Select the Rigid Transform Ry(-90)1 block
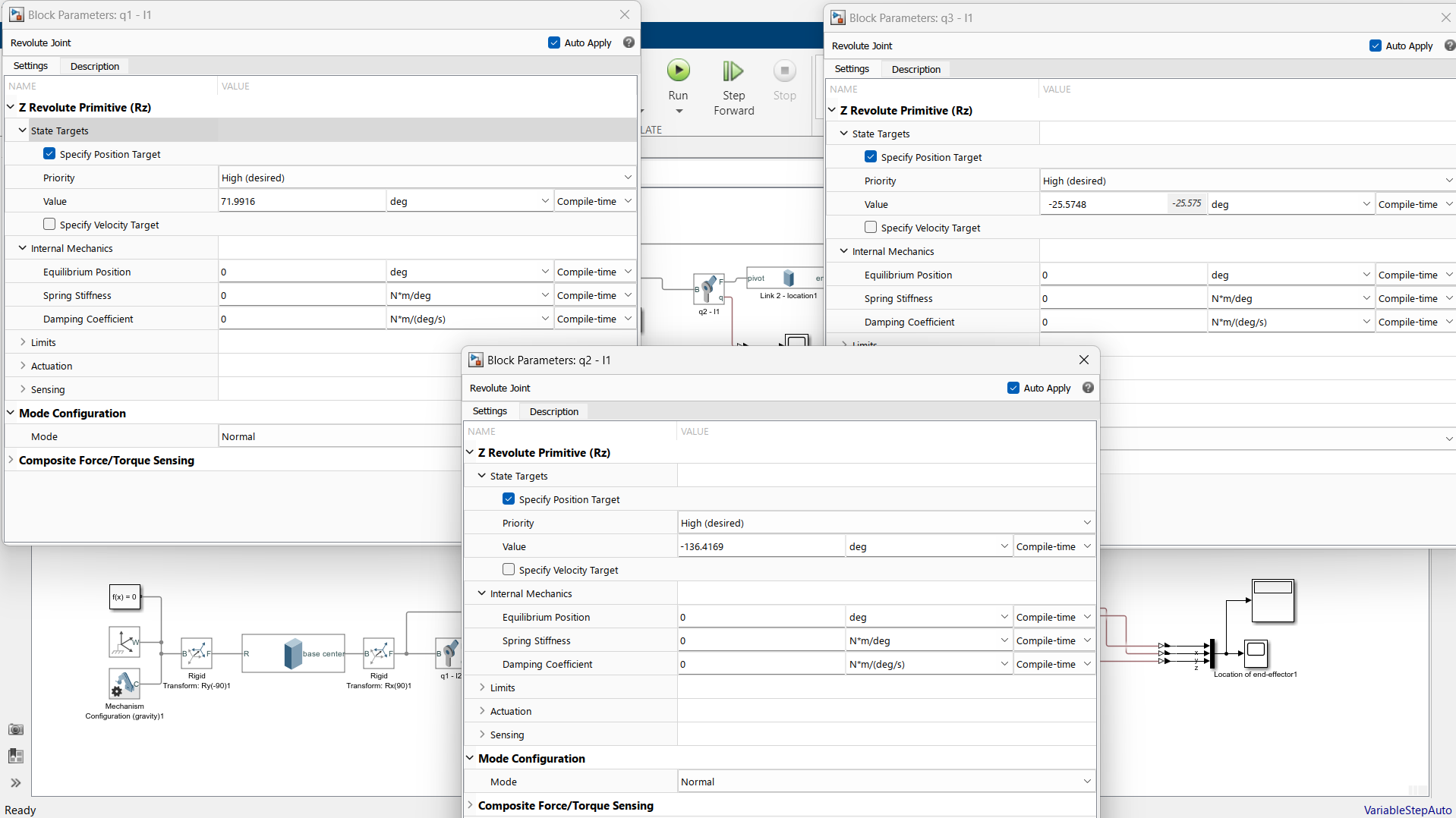The height and width of the screenshot is (818, 1456). [x=197, y=653]
